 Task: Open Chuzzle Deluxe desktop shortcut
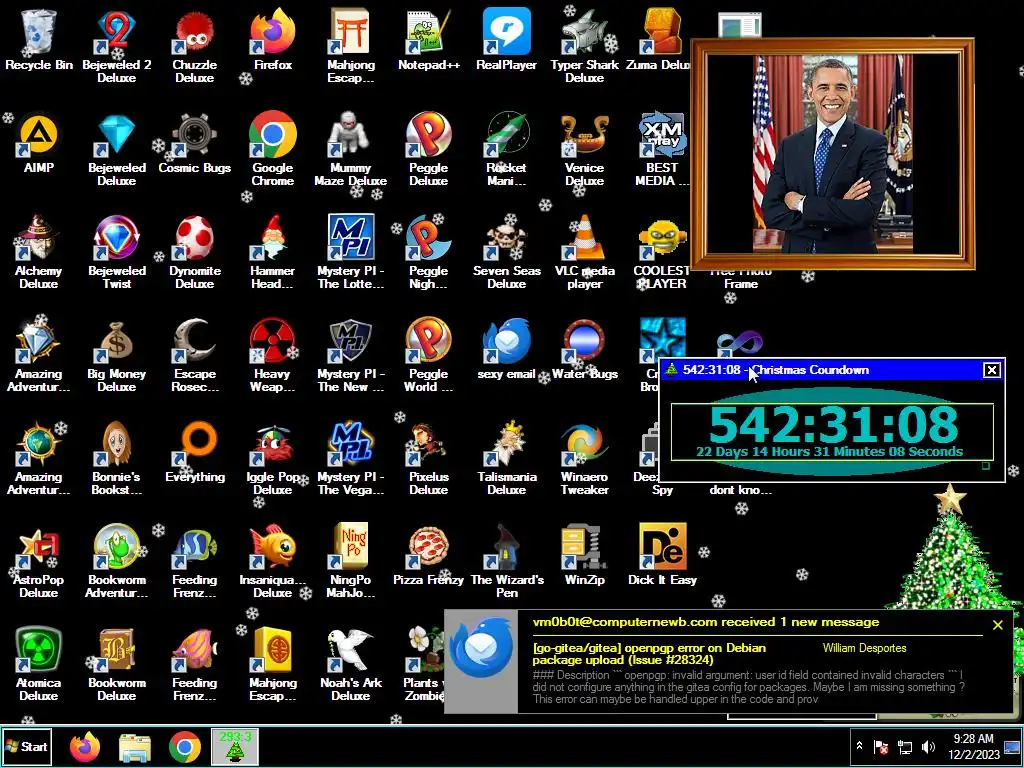(194, 46)
